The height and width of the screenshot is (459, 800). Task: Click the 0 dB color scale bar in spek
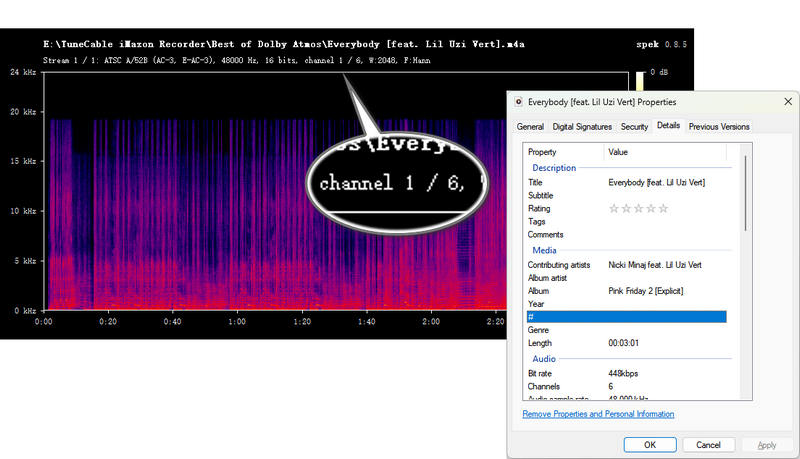[x=640, y=82]
